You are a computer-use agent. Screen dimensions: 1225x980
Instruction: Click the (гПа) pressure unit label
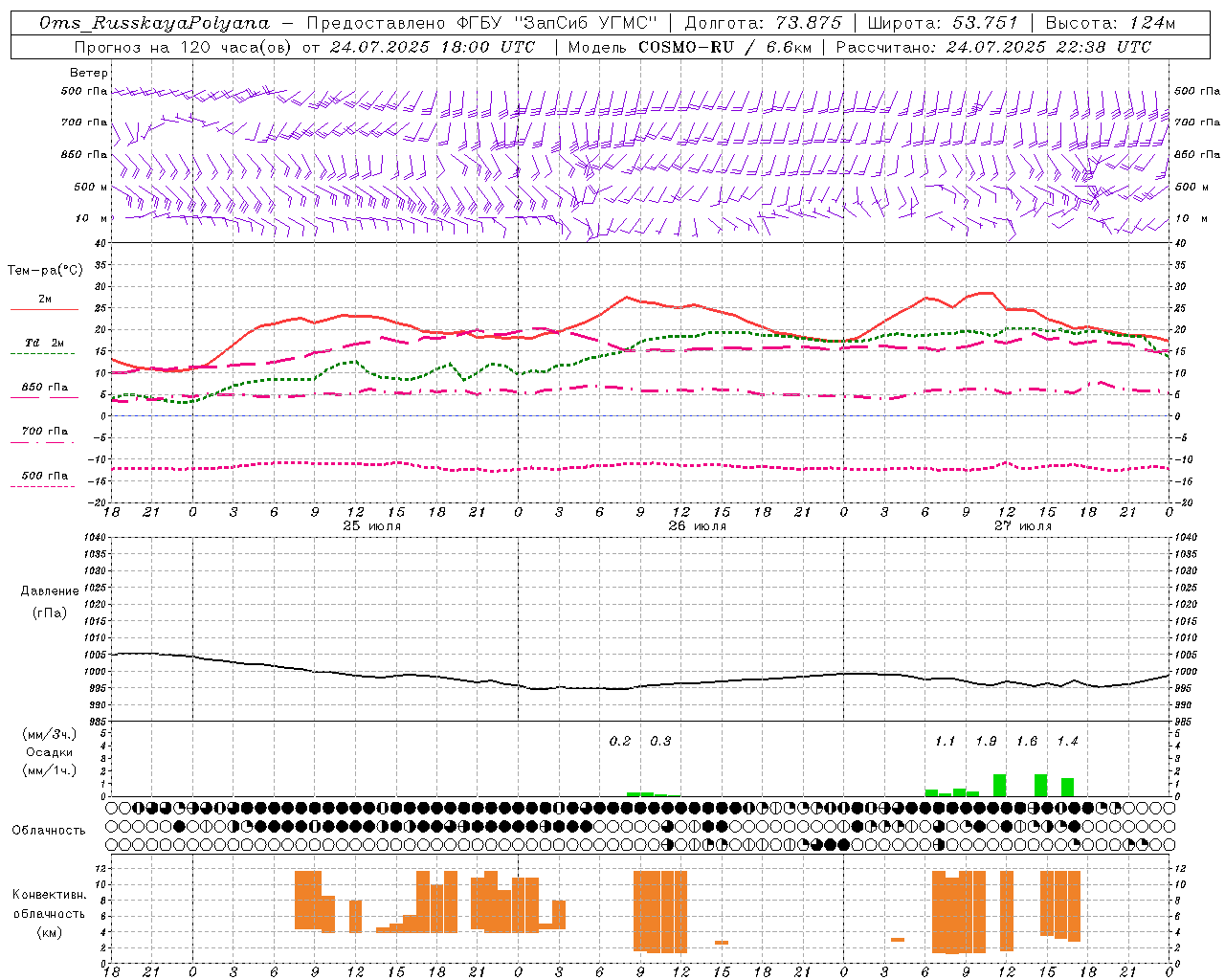coord(50,613)
